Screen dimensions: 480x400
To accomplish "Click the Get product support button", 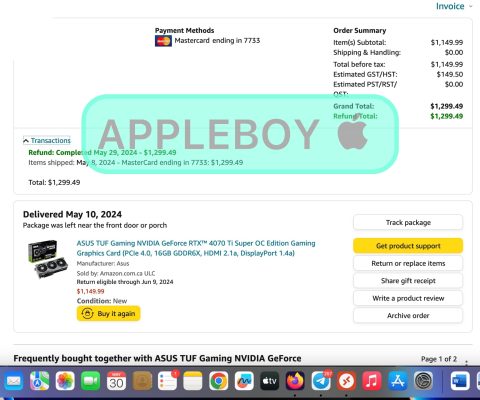I will tap(408, 246).
